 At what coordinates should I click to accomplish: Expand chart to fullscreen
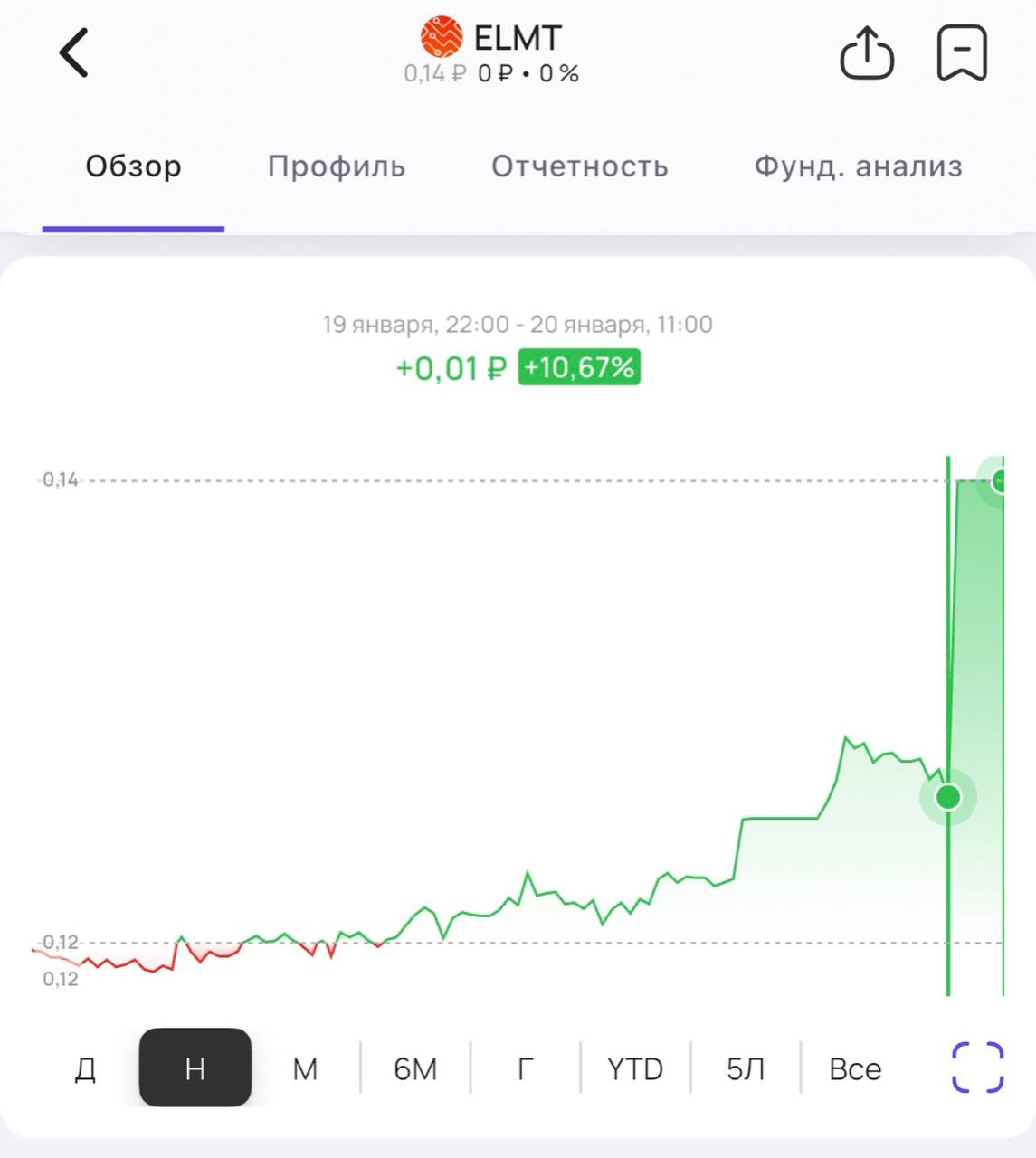coord(977,1068)
